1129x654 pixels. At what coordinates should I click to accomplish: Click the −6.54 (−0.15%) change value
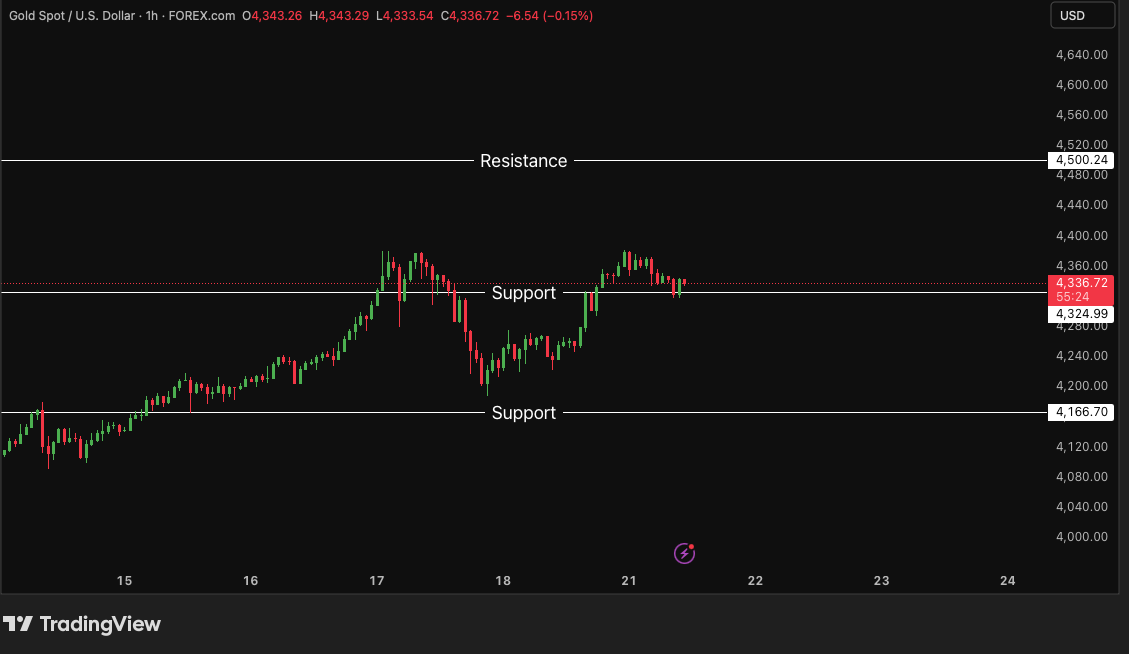(549, 16)
